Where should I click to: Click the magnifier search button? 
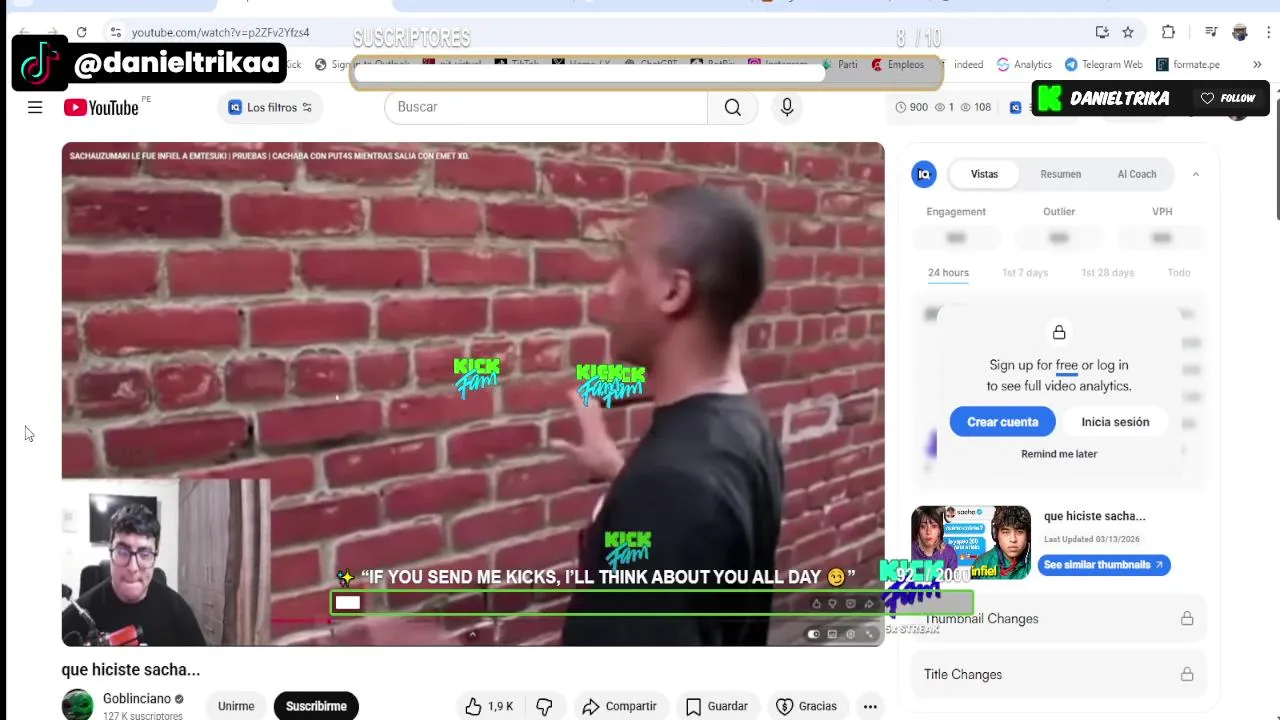[x=733, y=107]
